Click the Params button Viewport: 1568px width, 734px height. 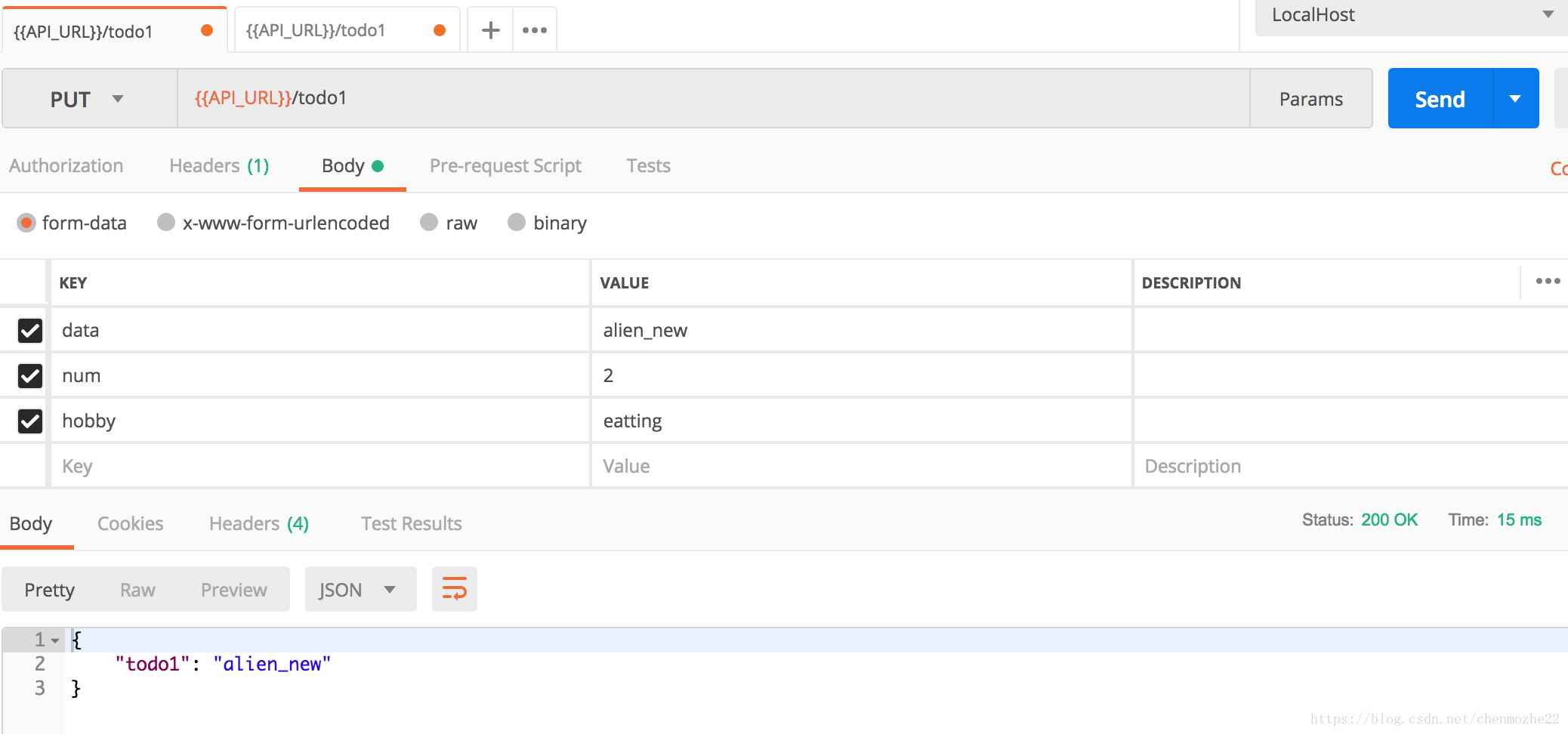pos(1310,99)
